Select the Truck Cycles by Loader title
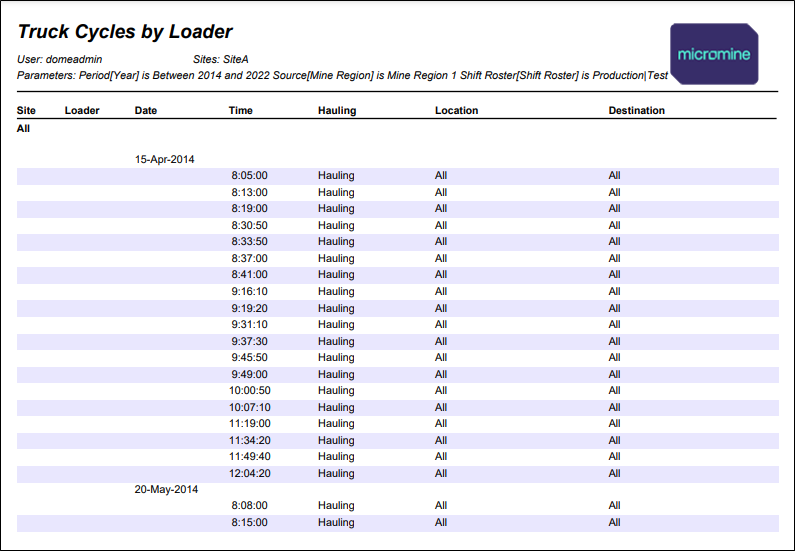The image size is (795, 551). coord(125,31)
